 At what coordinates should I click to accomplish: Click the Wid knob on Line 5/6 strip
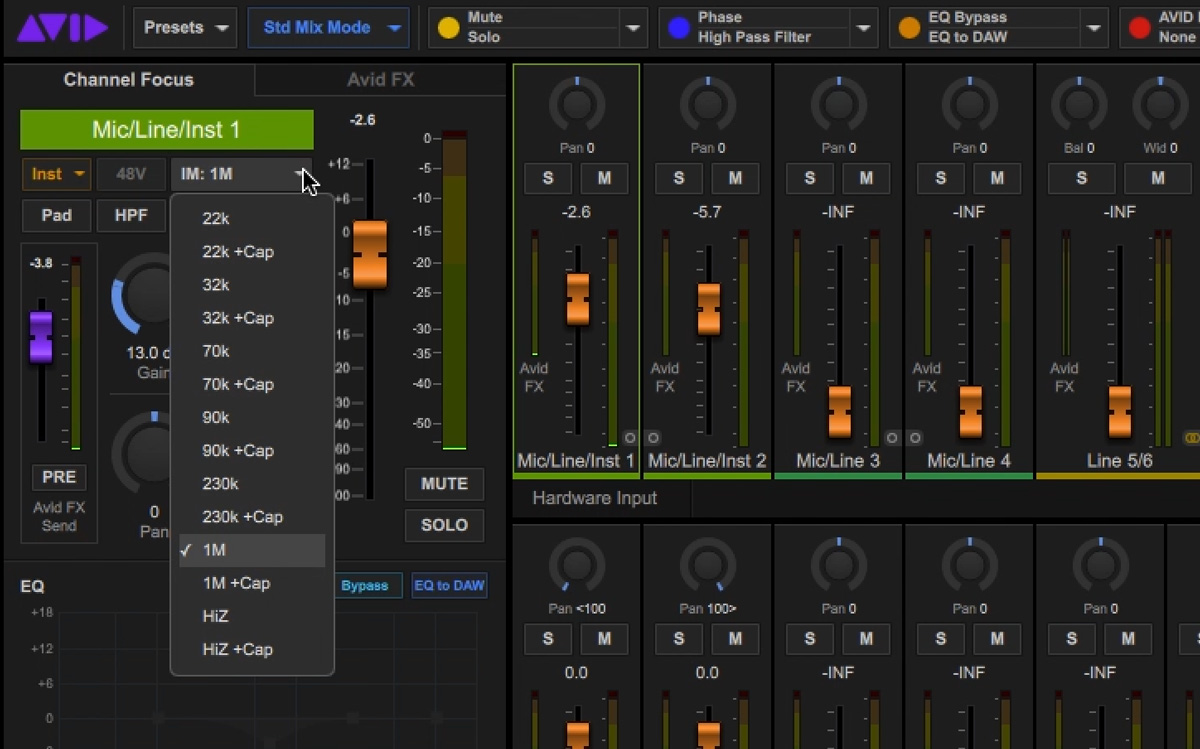coord(1160,104)
